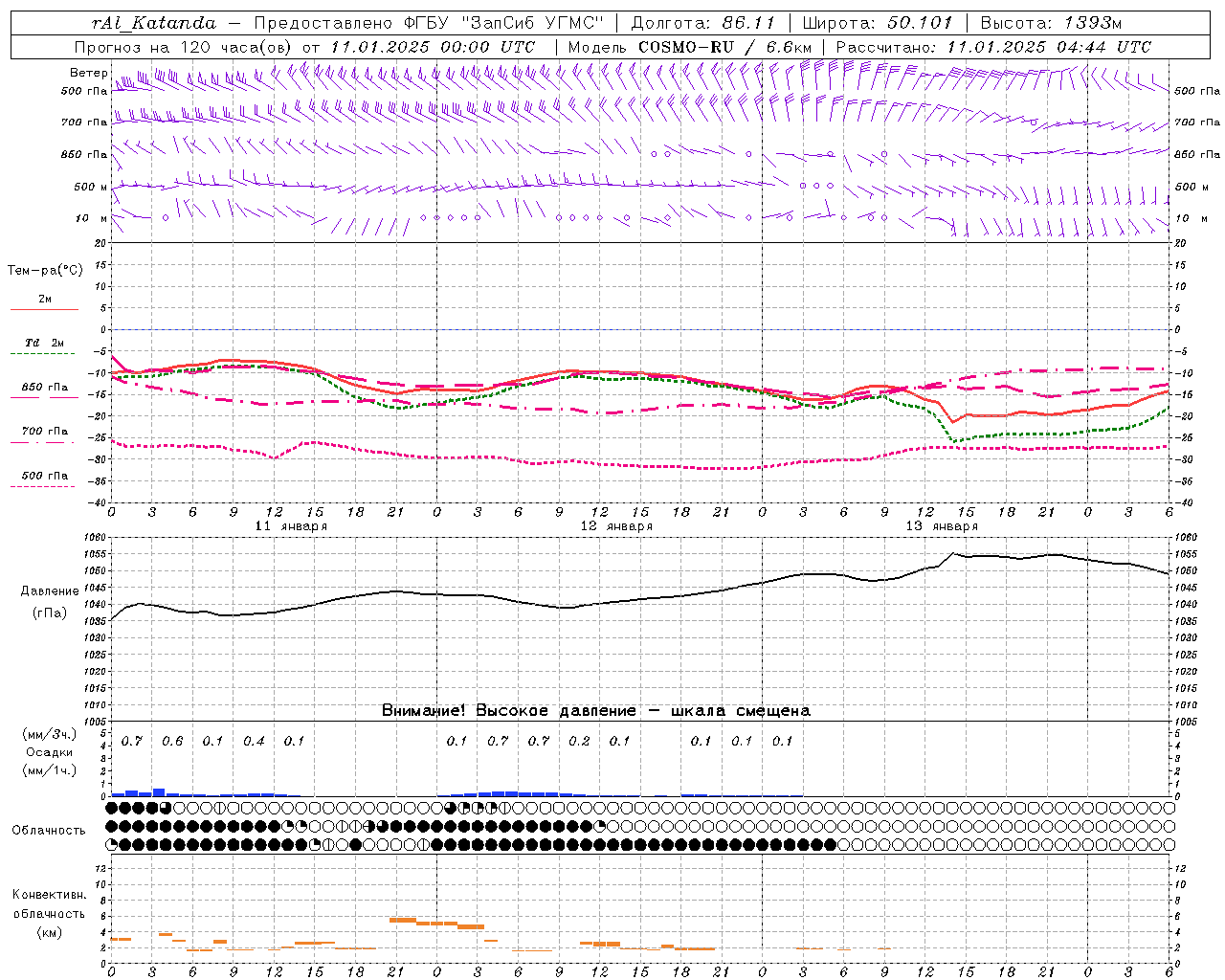The image size is (1225, 980).
Task: Click the '12 января' date label
Action: pos(616,526)
